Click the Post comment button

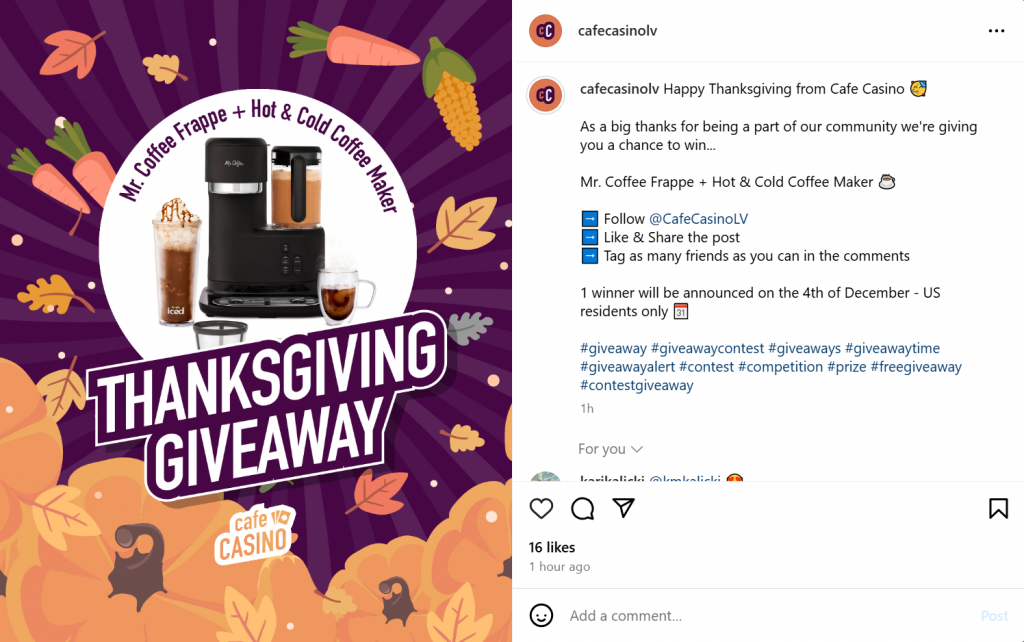point(994,616)
